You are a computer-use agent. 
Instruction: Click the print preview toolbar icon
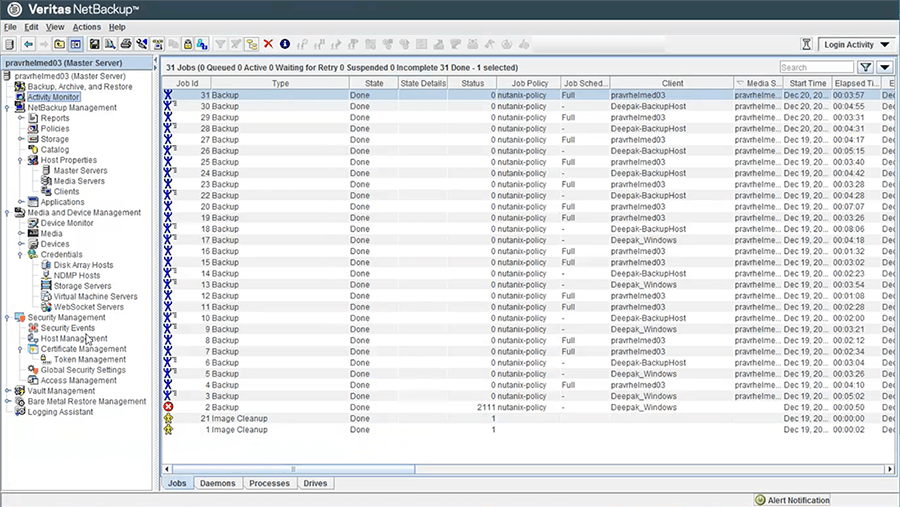pos(110,44)
